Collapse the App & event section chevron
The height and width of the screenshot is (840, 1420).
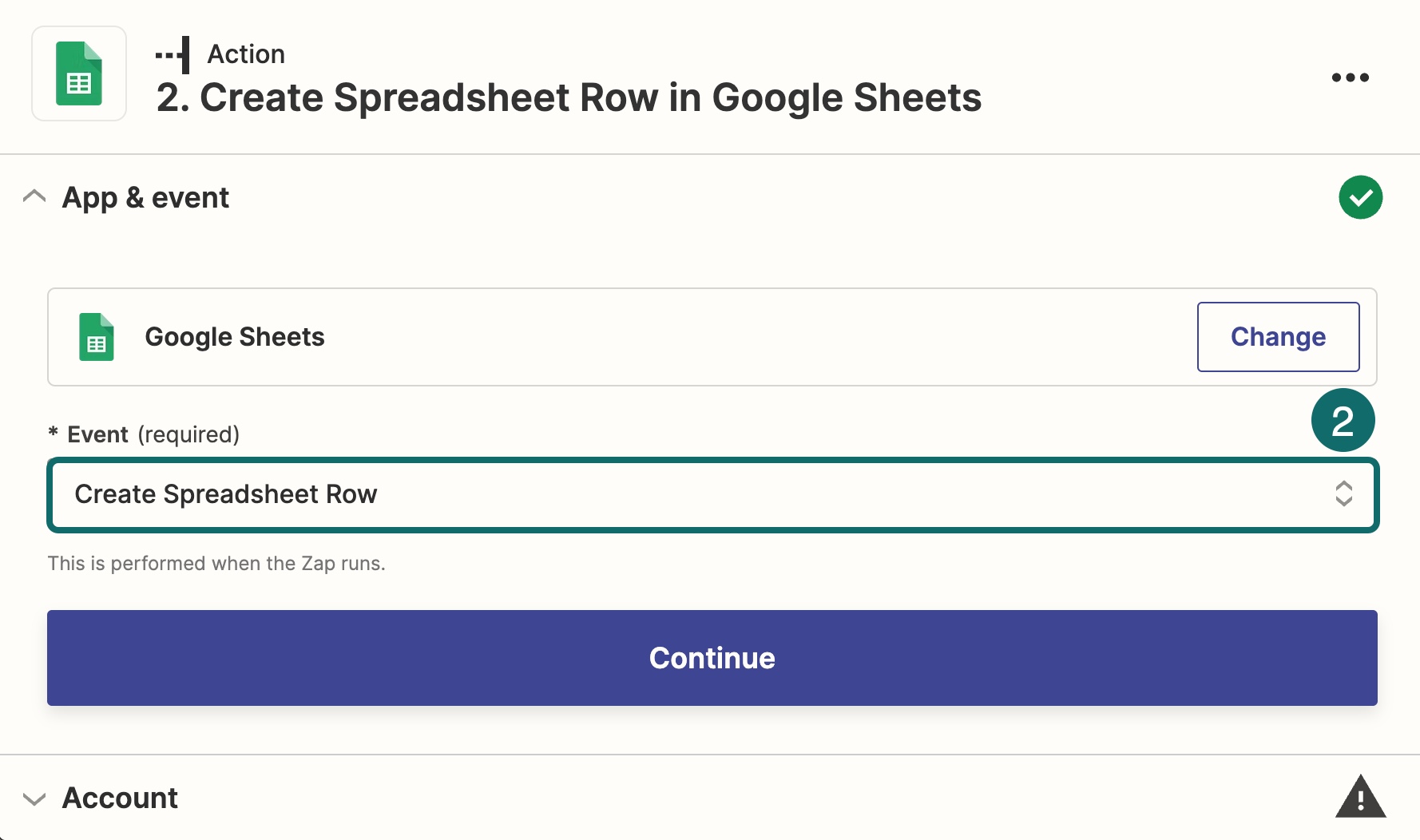pos(34,196)
